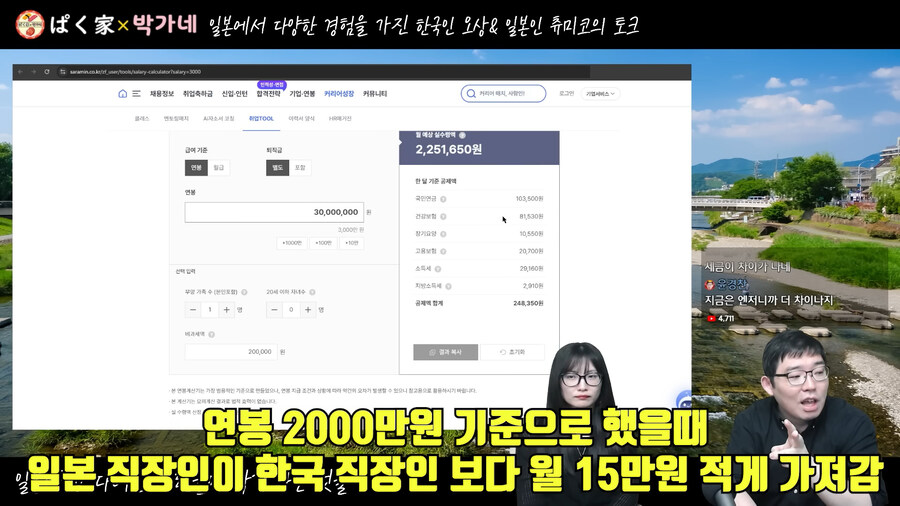Image resolution: width=900 pixels, height=506 pixels.
Task: Open the 커뮤니티 menu
Action: click(375, 94)
